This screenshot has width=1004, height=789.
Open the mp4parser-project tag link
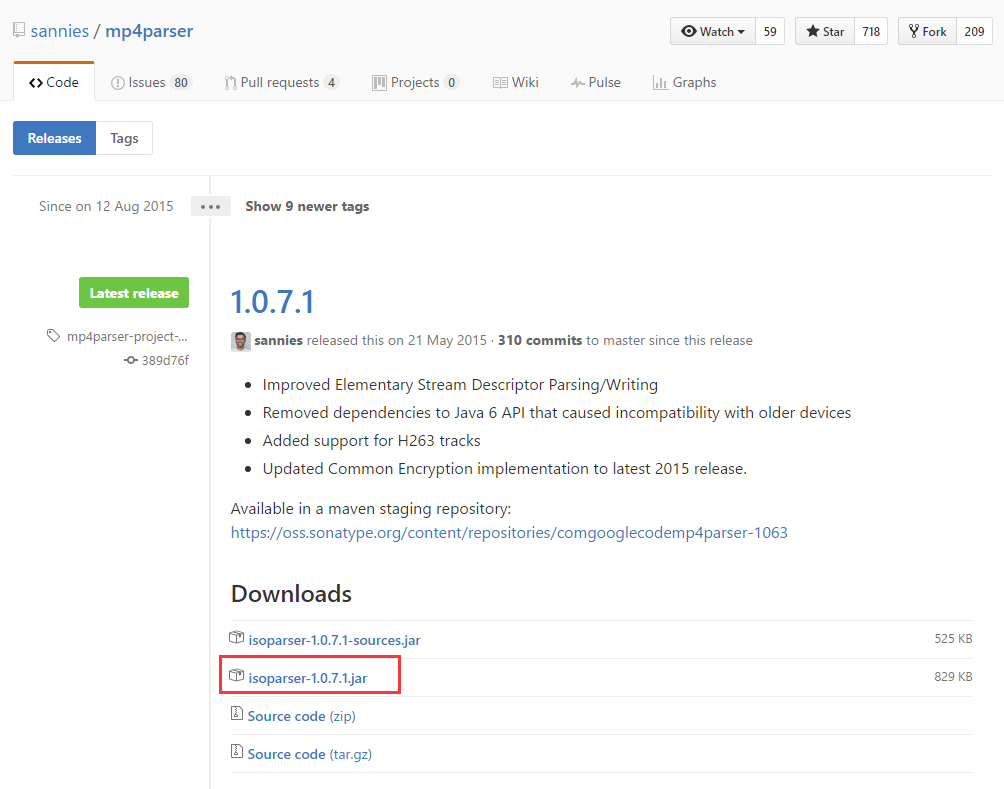[127, 336]
